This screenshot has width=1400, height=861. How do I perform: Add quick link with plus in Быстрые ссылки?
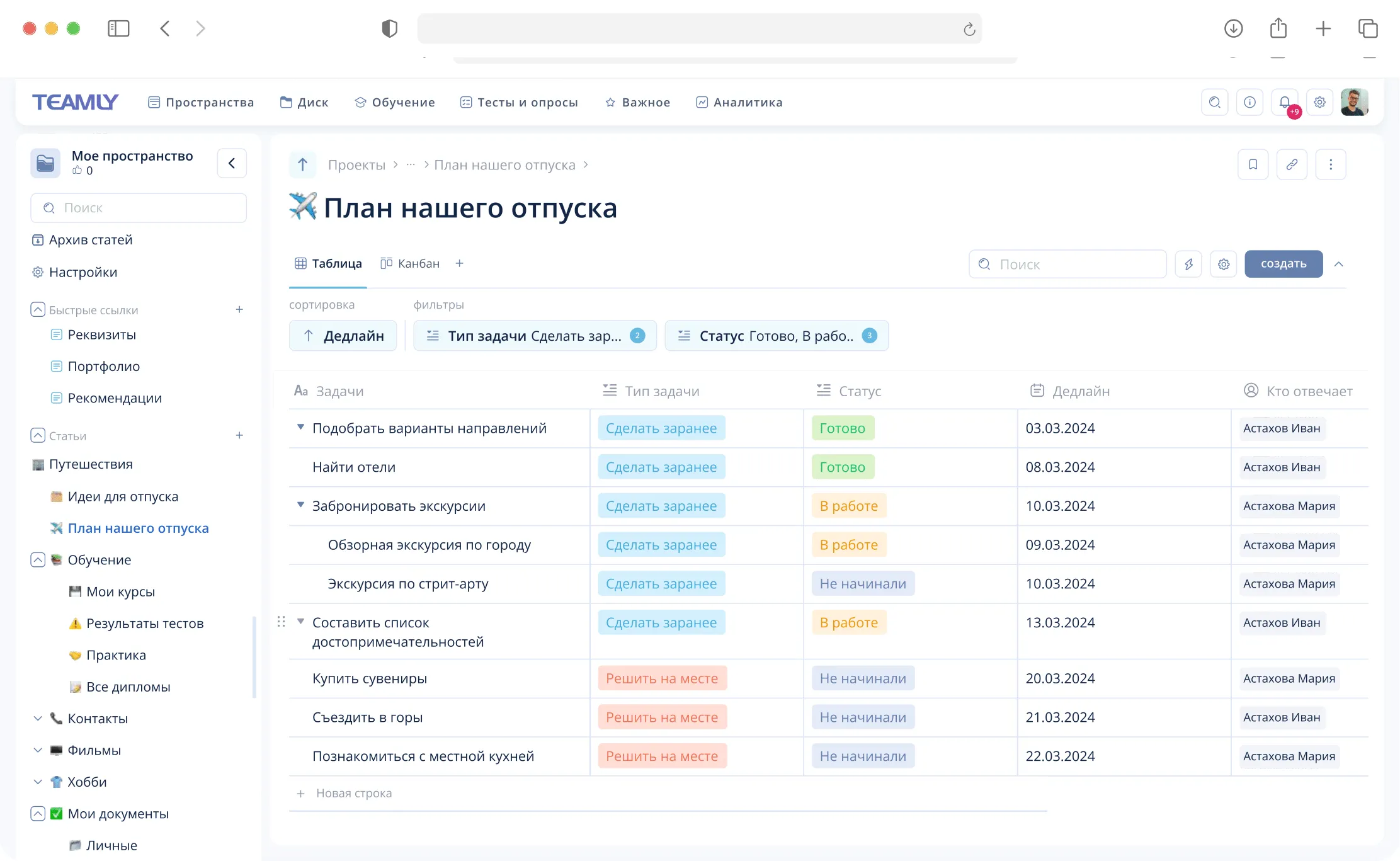coord(239,309)
